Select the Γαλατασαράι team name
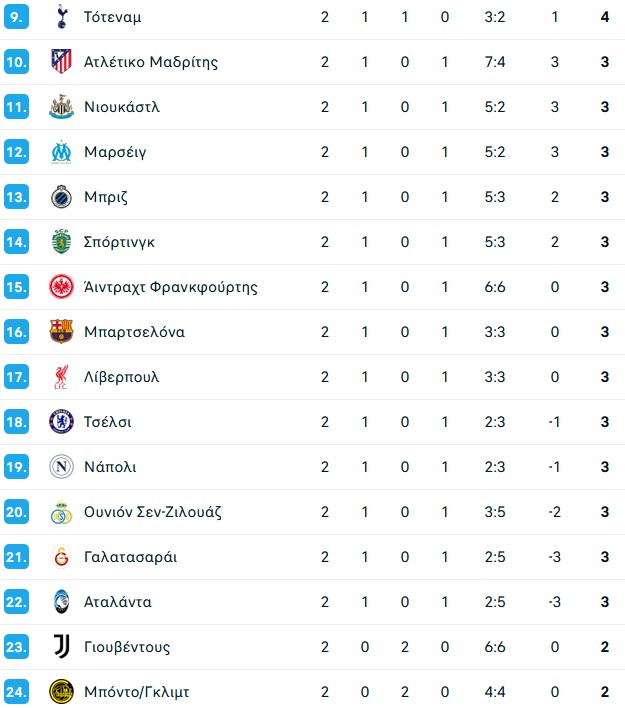The image size is (625, 708). pos(130,557)
